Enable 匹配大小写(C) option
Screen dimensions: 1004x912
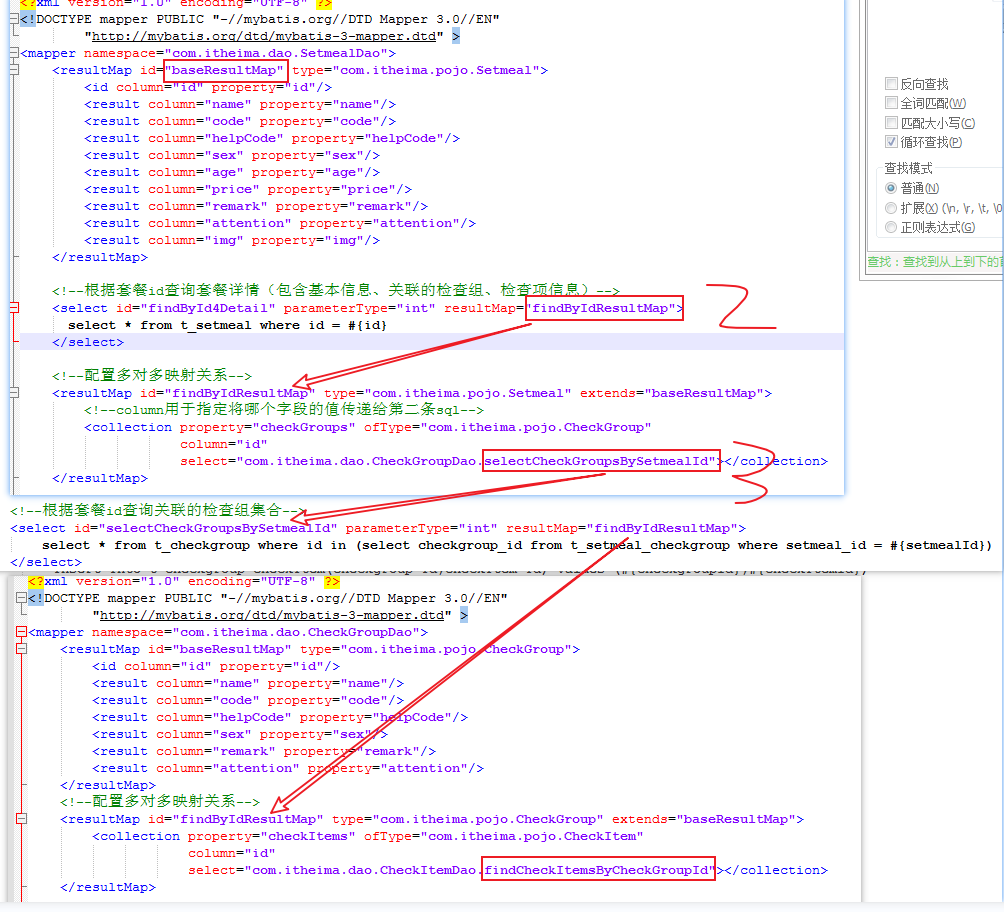pyautogui.click(x=891, y=122)
